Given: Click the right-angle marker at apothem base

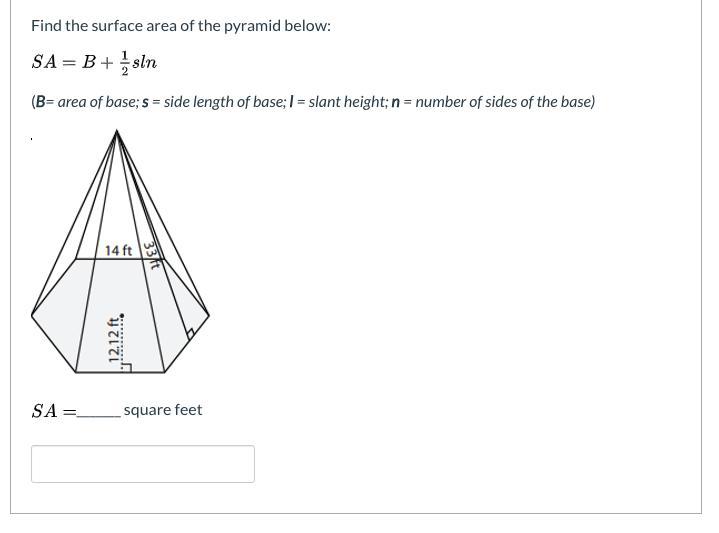Looking at the screenshot, I should click(126, 367).
